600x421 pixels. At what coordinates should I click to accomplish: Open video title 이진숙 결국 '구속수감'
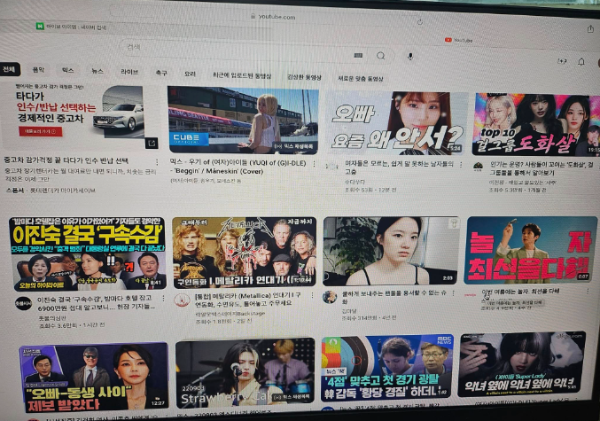(x=96, y=302)
